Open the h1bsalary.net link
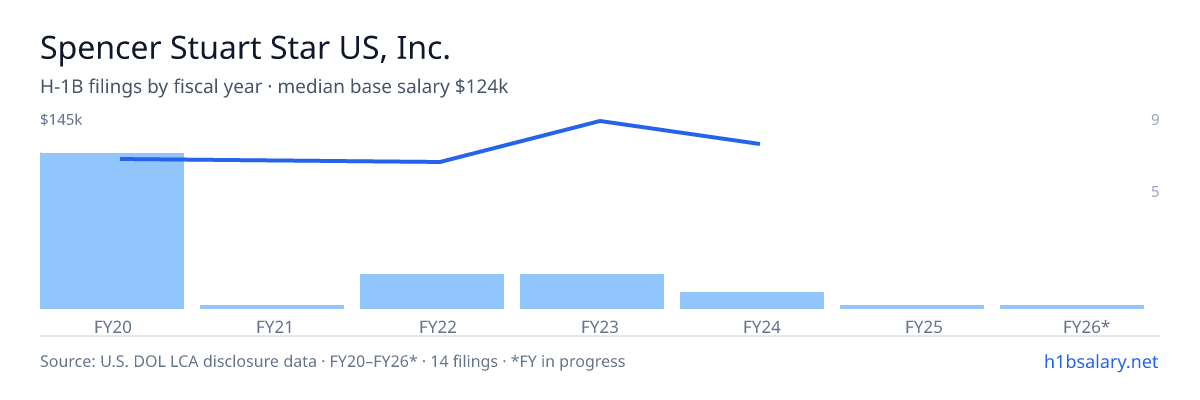This screenshot has height=400, width=1200. [x=1101, y=361]
